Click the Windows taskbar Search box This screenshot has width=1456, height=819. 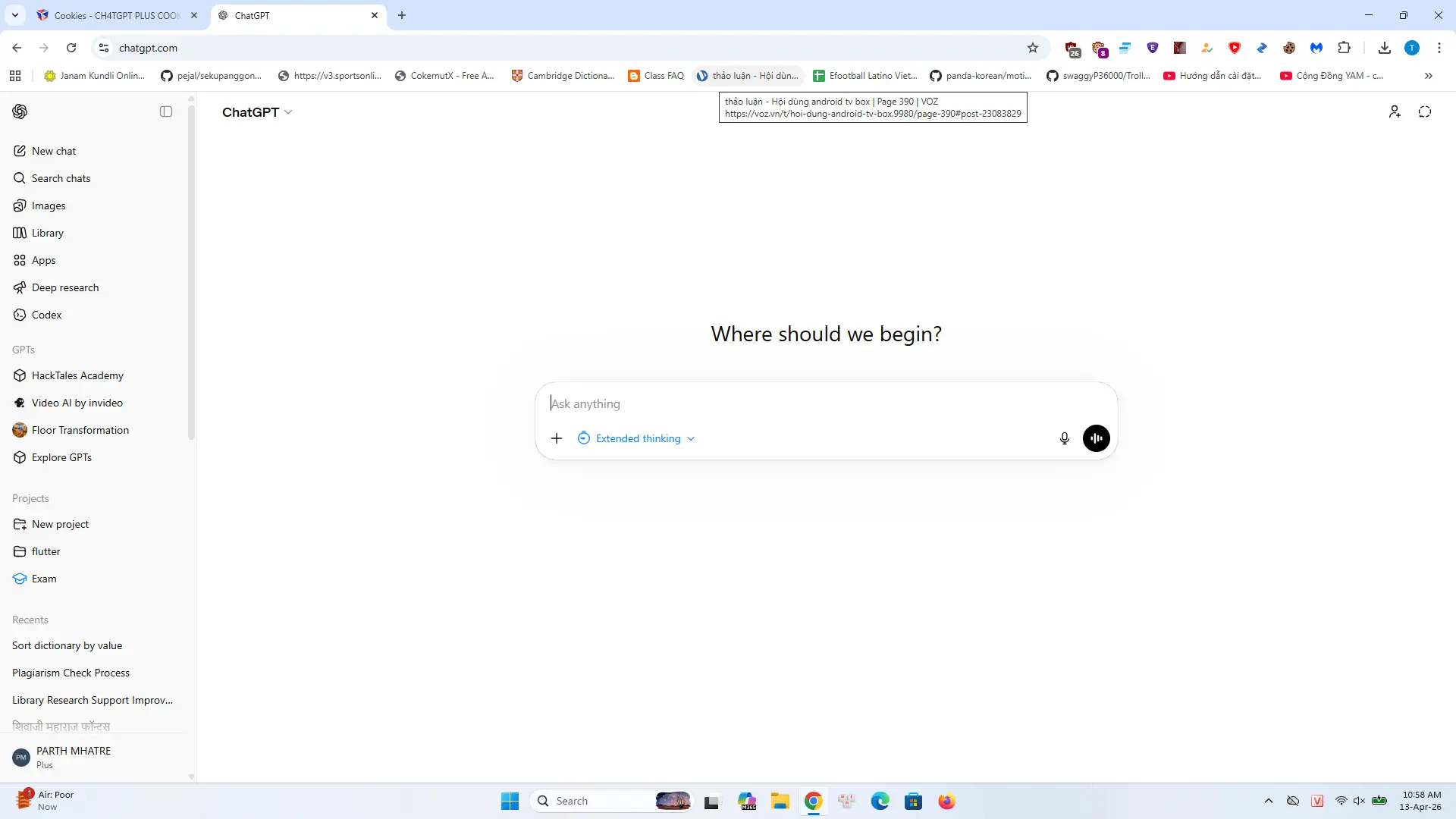pos(611,801)
